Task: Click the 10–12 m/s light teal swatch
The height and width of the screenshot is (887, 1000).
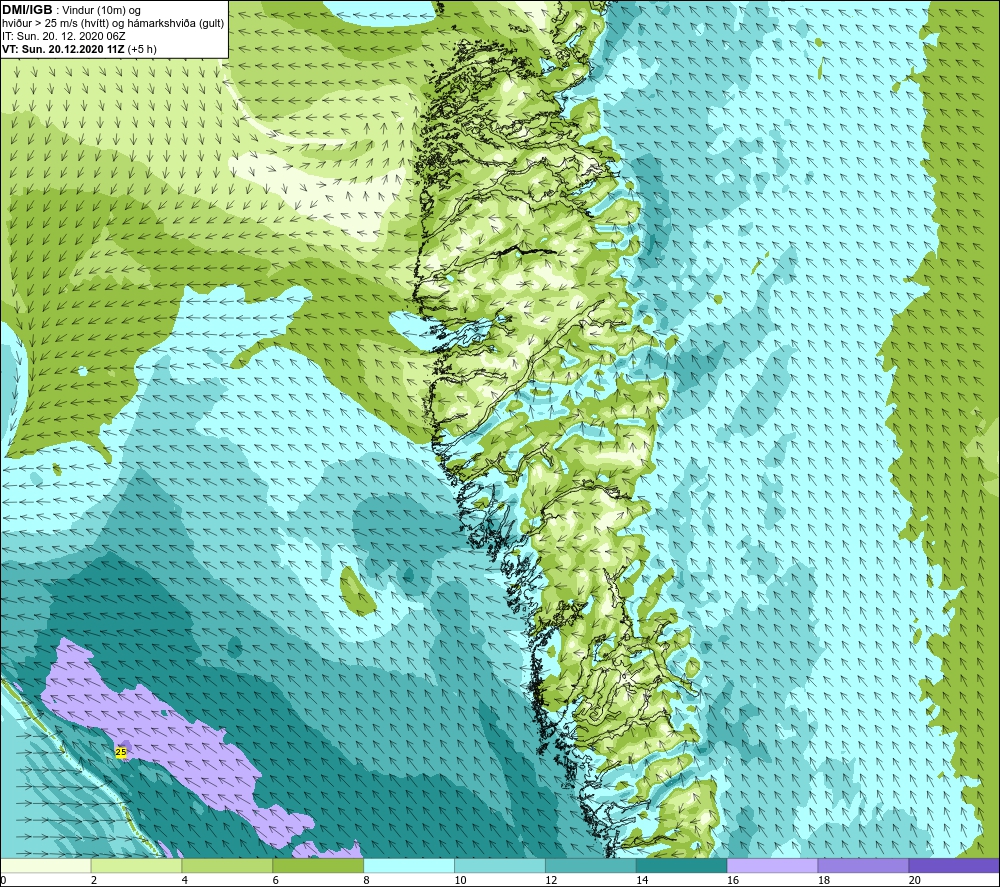Action: tap(499, 865)
